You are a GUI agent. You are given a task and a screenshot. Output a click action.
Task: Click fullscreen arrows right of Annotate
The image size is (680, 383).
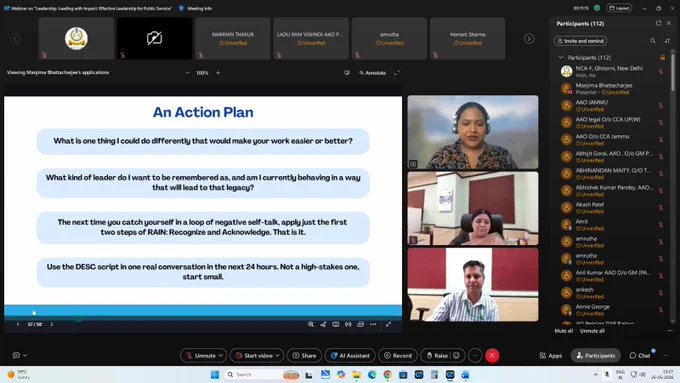pos(396,73)
